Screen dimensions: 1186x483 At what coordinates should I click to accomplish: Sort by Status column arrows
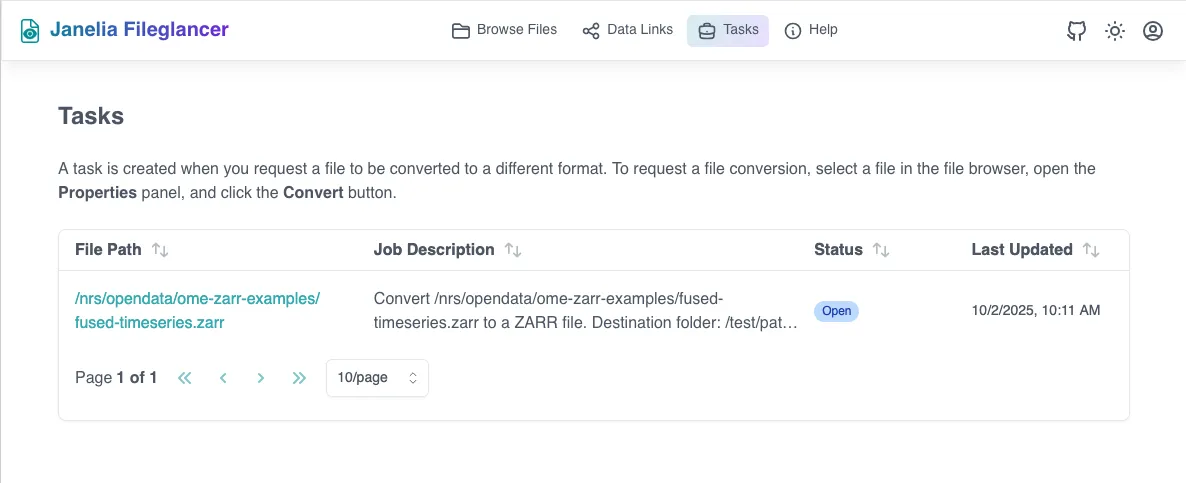click(x=881, y=250)
